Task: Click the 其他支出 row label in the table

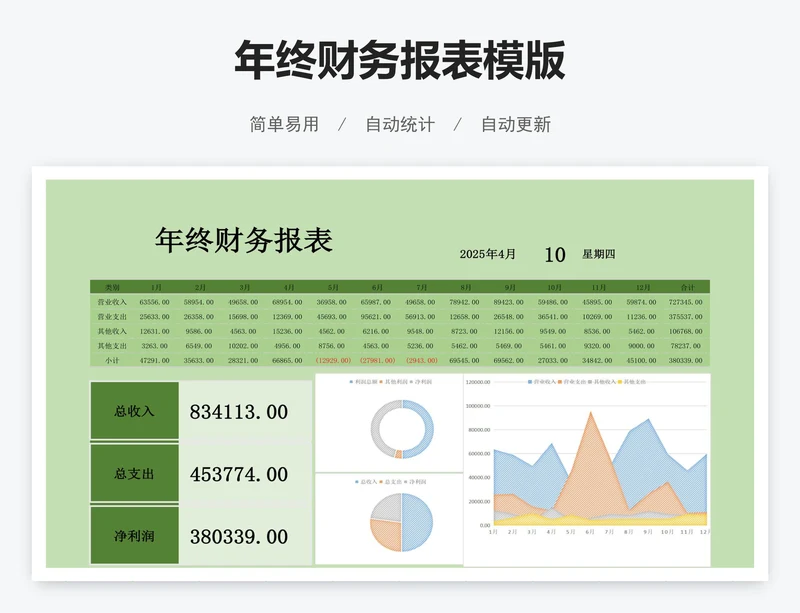Action: [x=112, y=346]
